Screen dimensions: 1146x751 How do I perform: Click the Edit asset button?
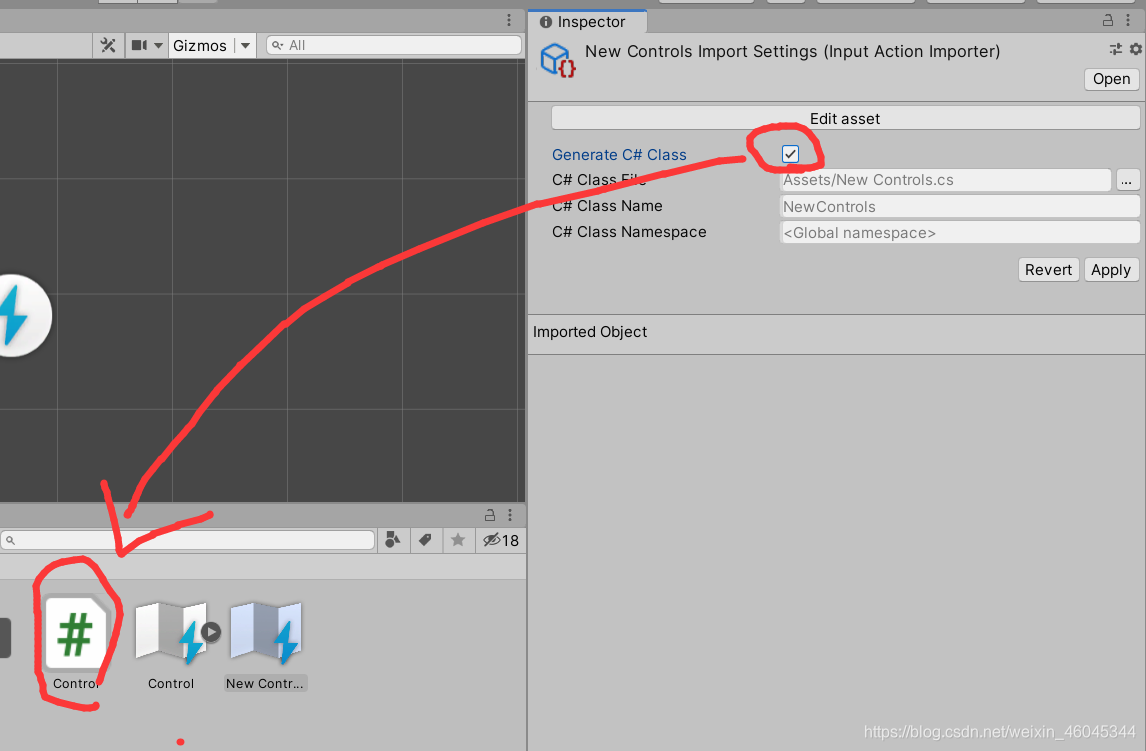[x=845, y=118]
